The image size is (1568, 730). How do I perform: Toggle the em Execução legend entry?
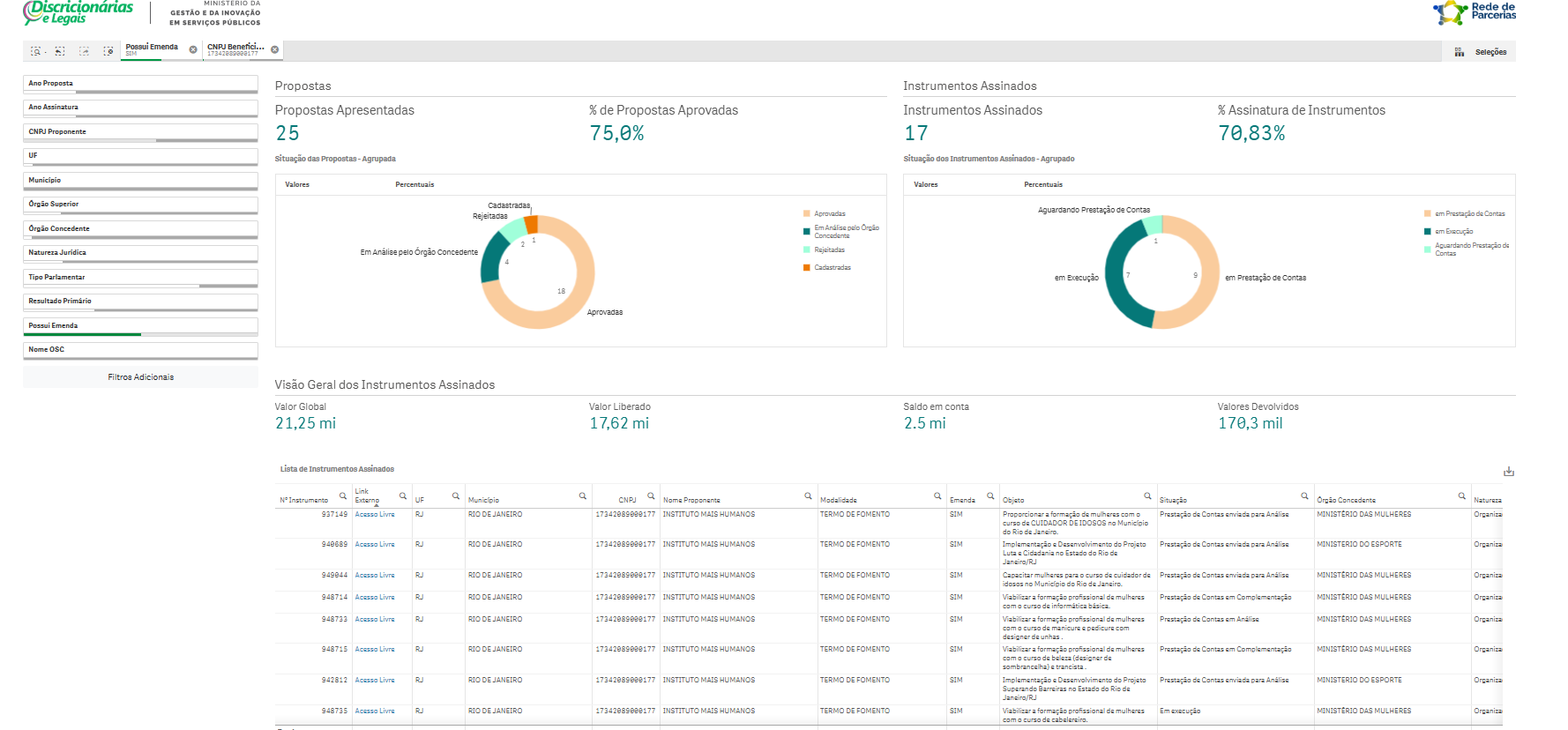1453,231
